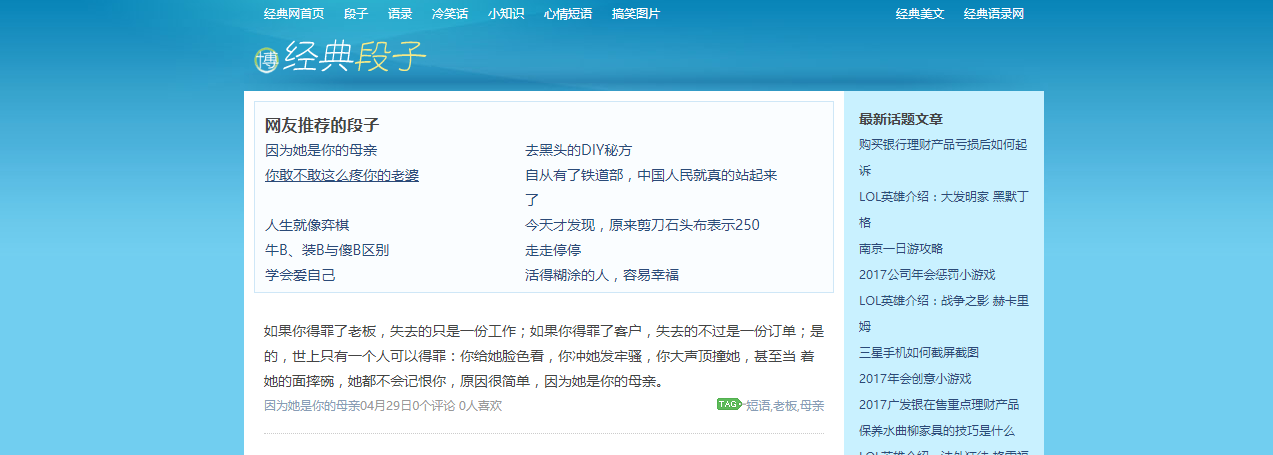Open the 冷笑话 section
1273x455 pixels.
coord(450,14)
